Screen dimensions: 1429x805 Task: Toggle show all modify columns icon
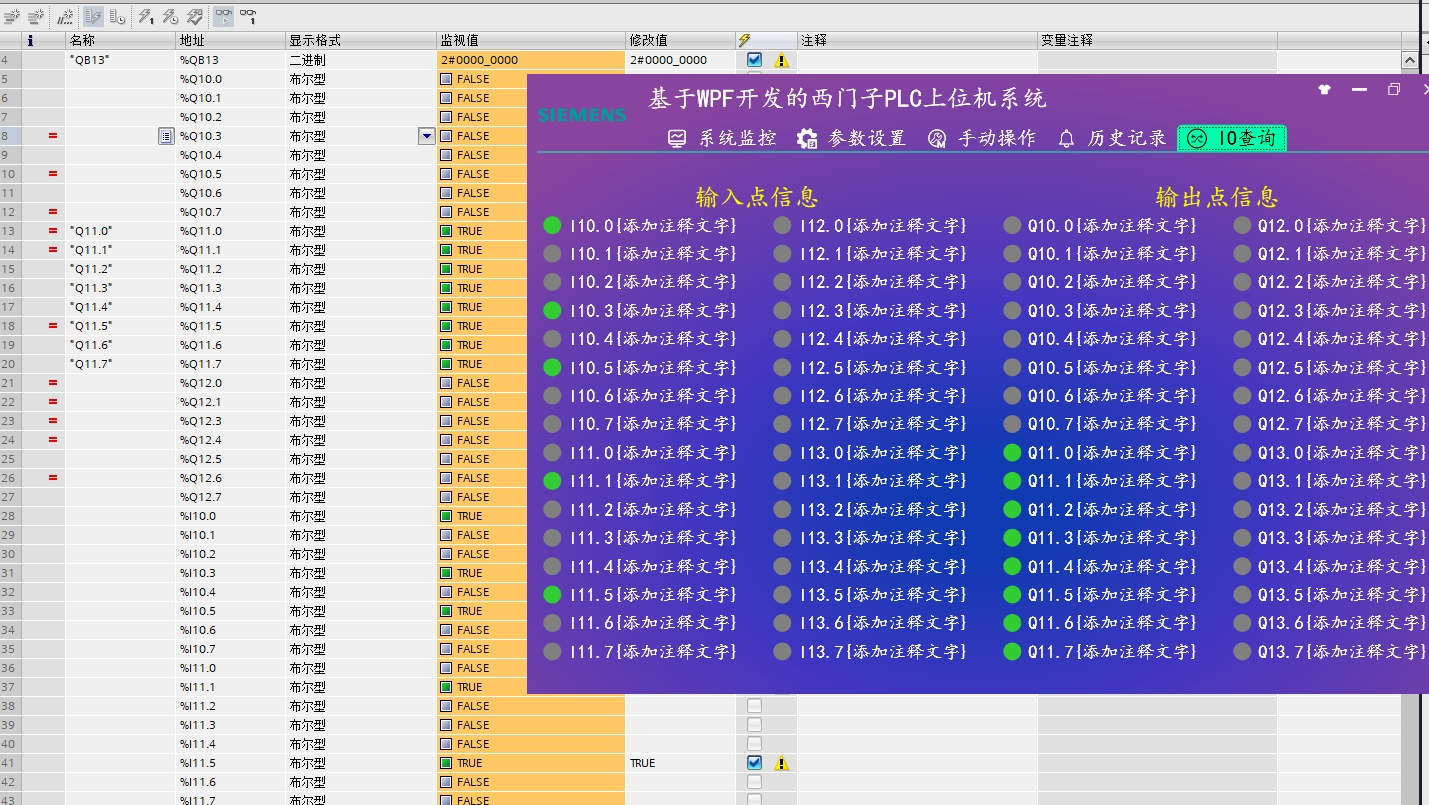coord(93,16)
